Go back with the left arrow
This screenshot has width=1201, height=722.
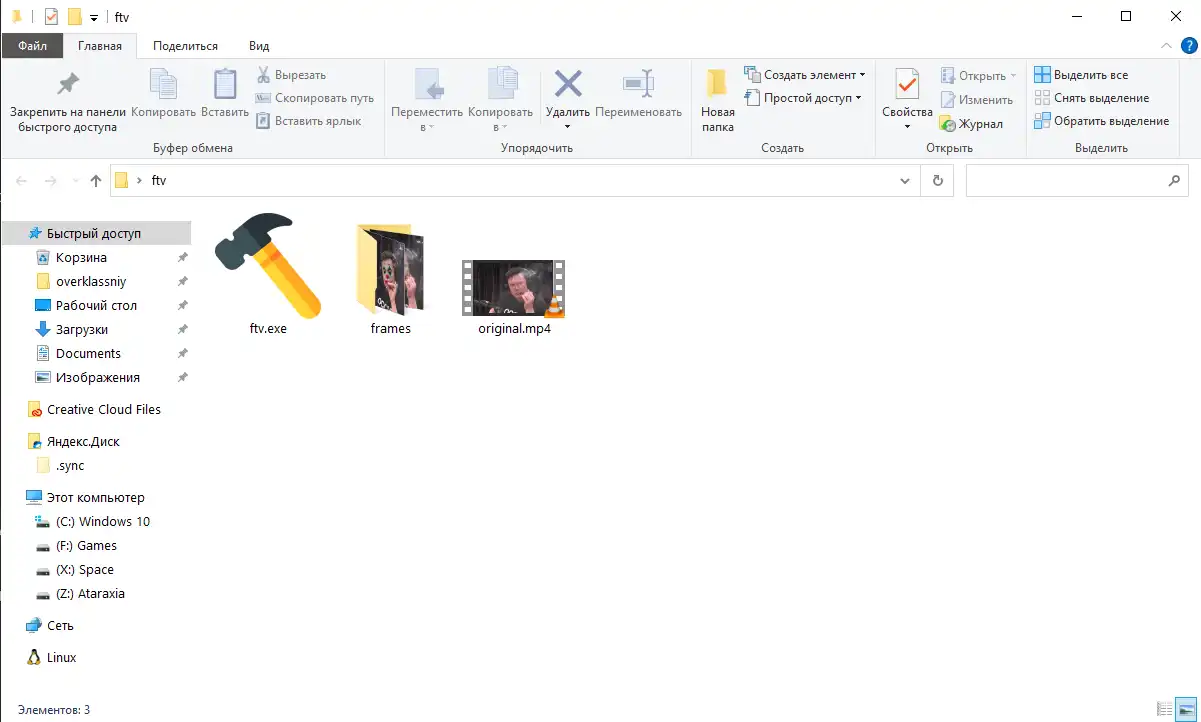point(22,181)
